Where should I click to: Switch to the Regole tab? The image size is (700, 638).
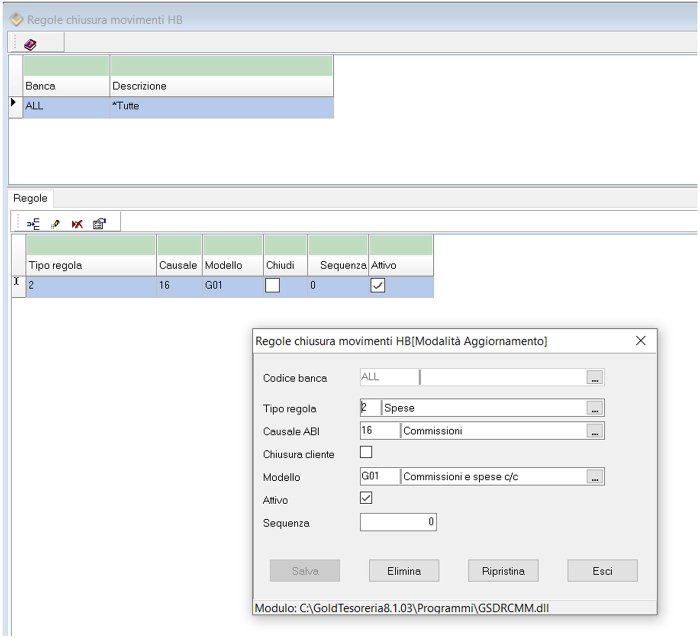click(x=30, y=198)
